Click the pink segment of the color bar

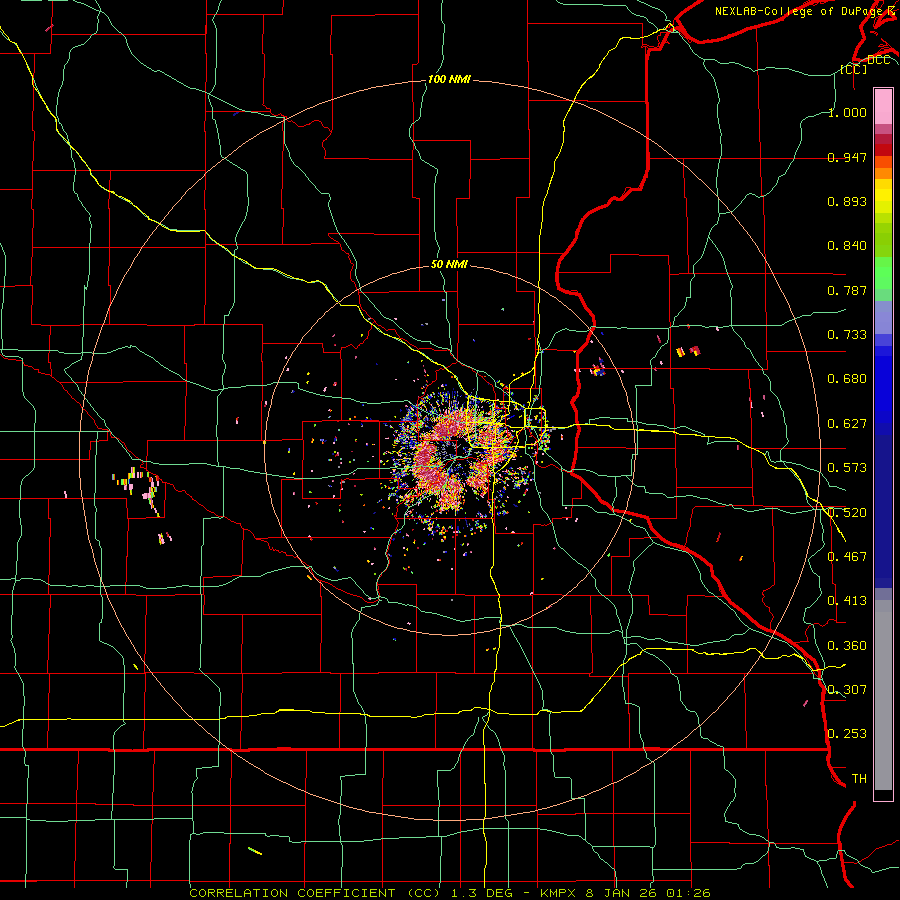[x=883, y=106]
